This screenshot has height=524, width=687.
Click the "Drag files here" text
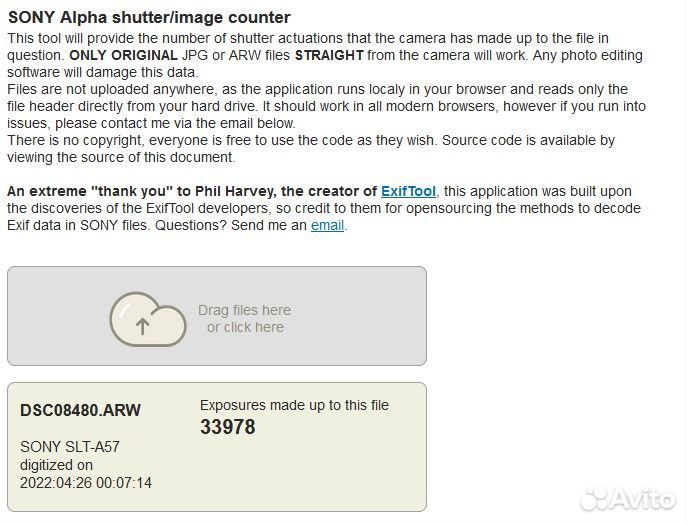coord(244,310)
